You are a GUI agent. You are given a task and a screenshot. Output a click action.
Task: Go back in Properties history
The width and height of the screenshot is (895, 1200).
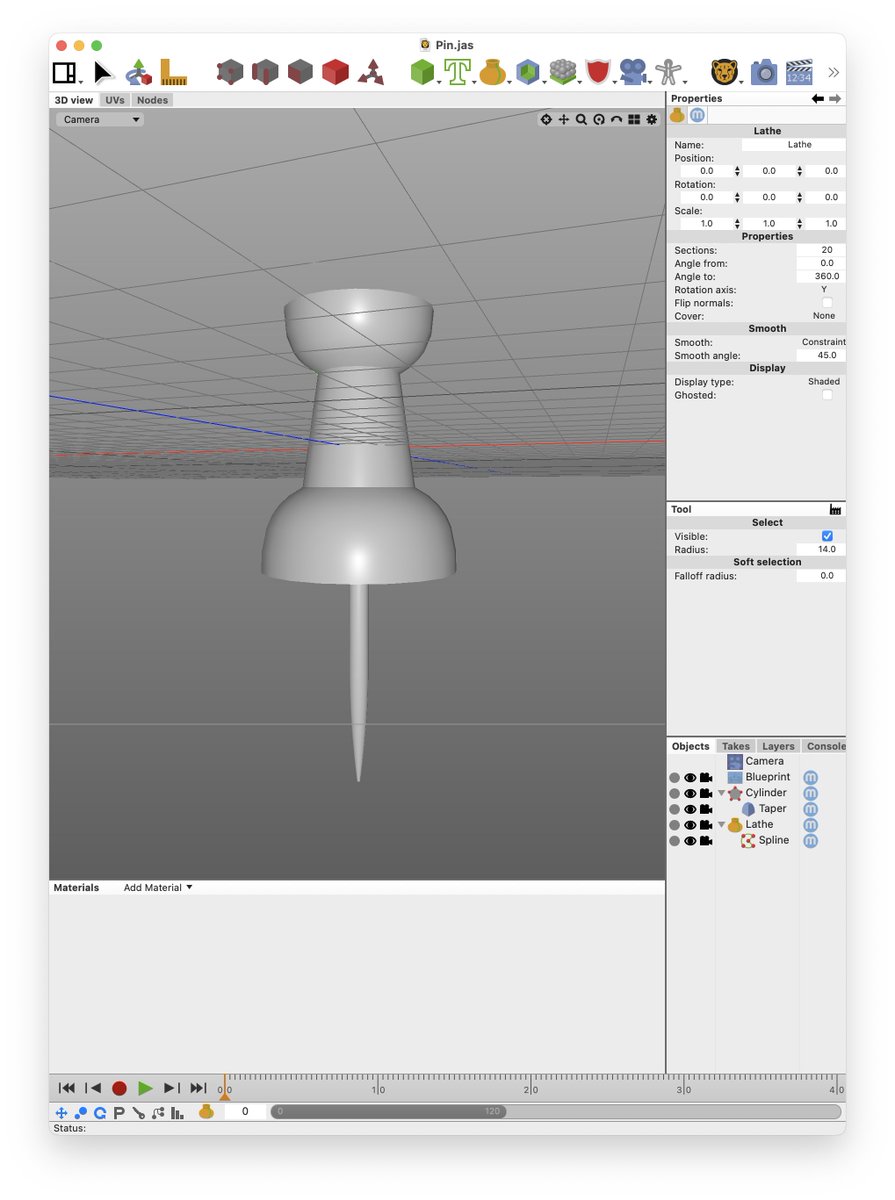(x=817, y=98)
